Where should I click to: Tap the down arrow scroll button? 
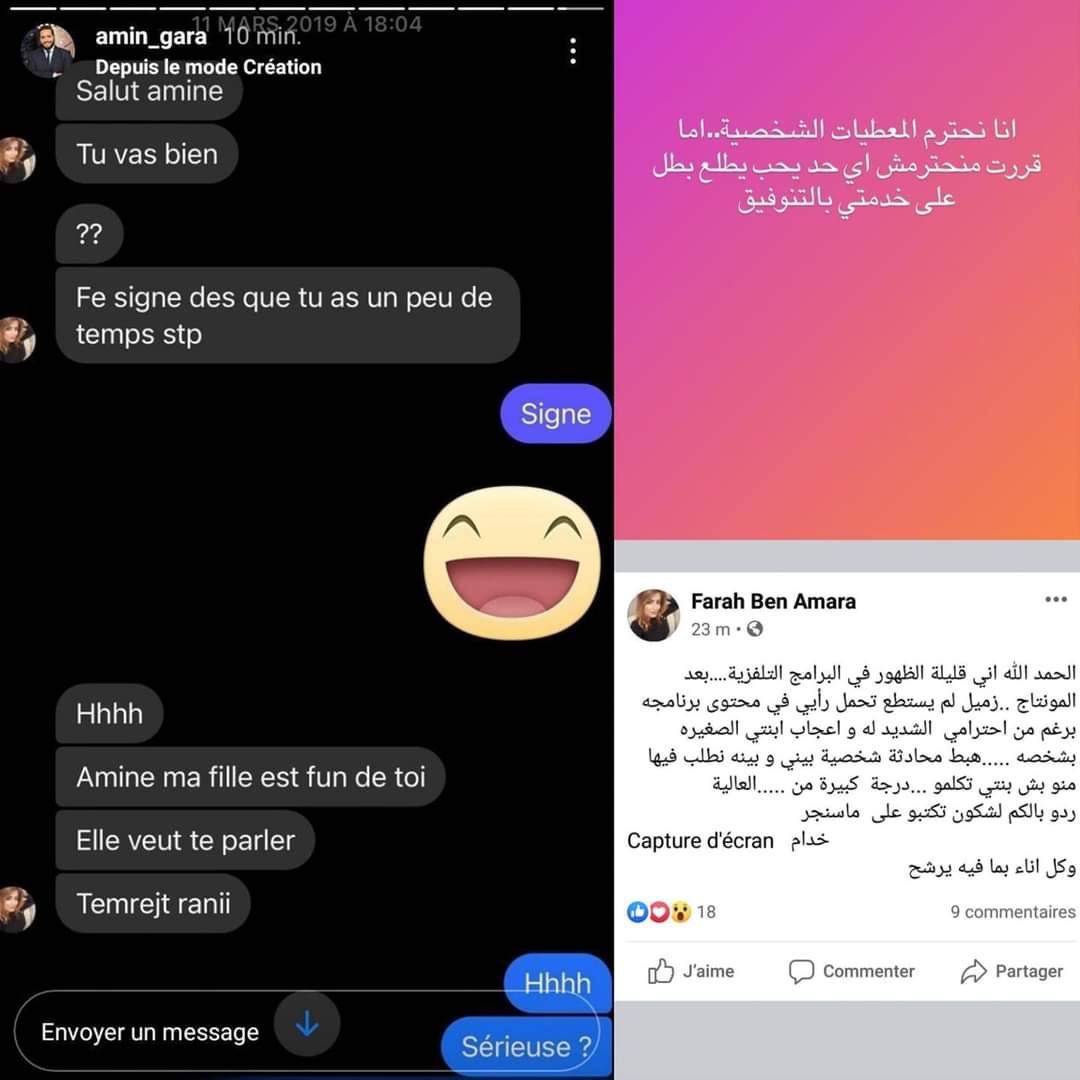pos(307,1024)
